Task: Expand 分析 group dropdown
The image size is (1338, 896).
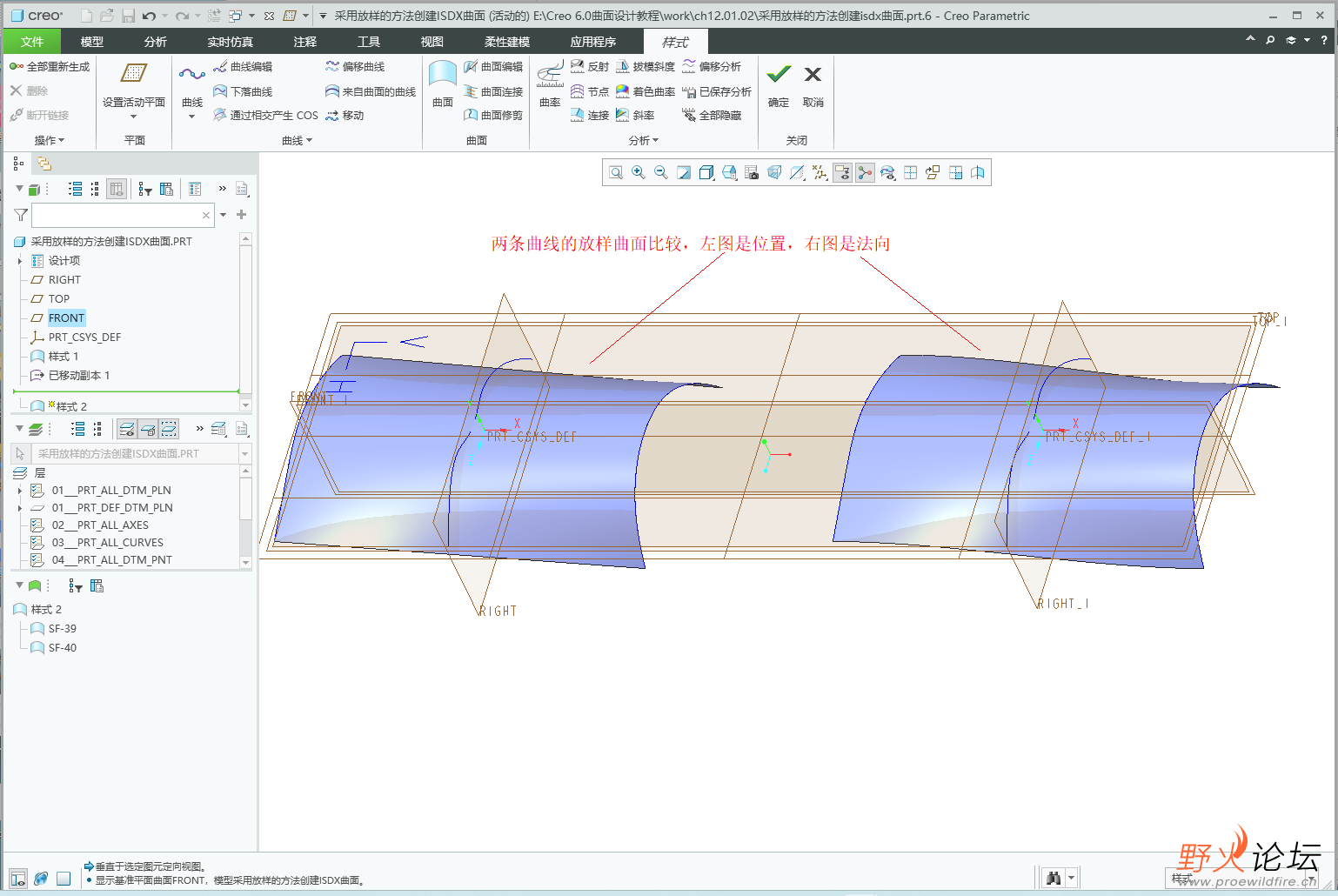Action: (644, 140)
